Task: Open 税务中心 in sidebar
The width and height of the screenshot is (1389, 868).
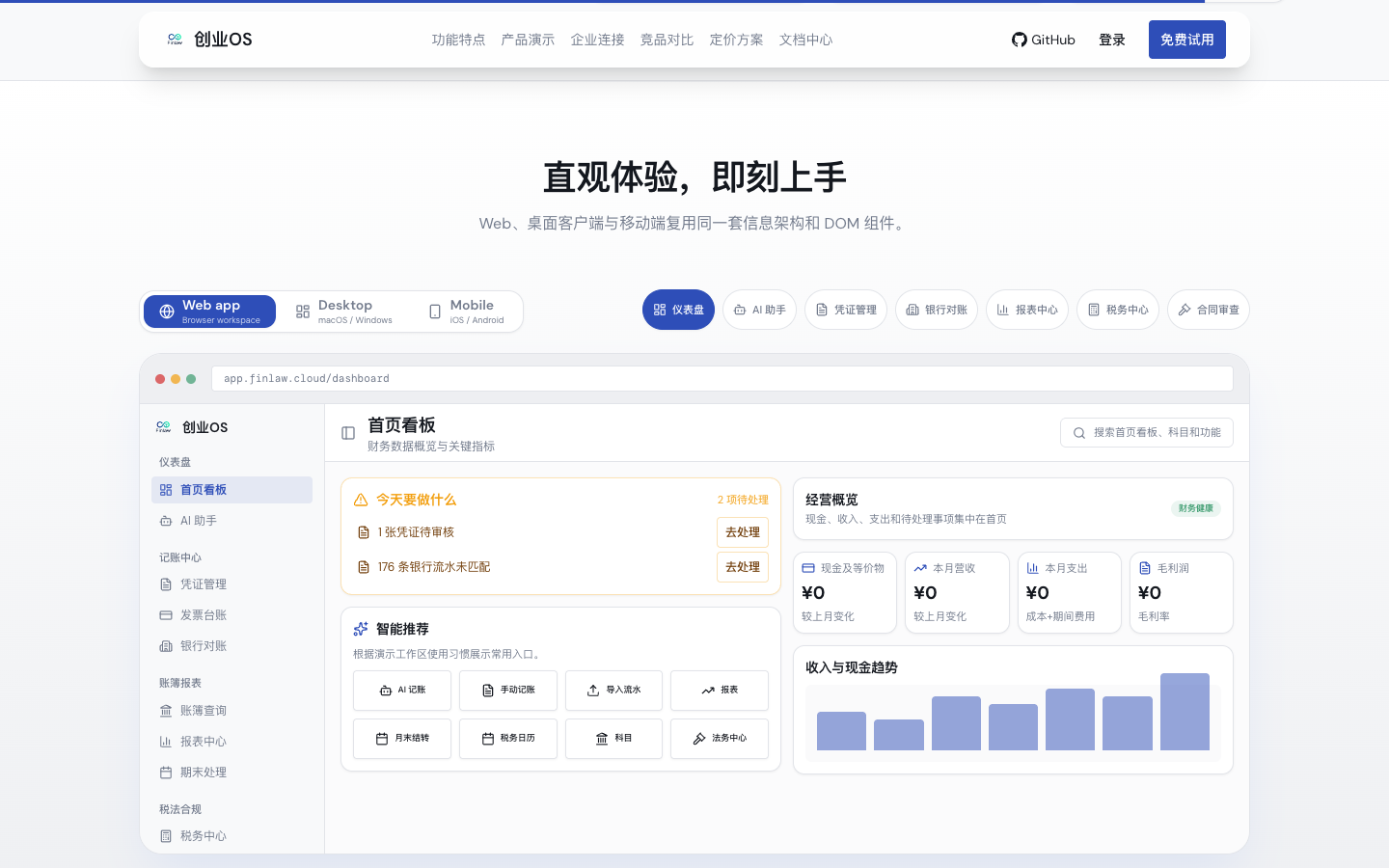Action: click(x=231, y=836)
